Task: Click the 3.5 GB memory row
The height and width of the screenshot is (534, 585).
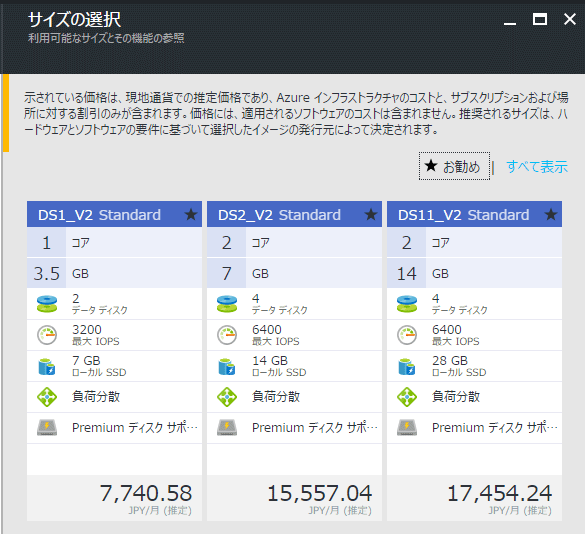Action: 114,274
